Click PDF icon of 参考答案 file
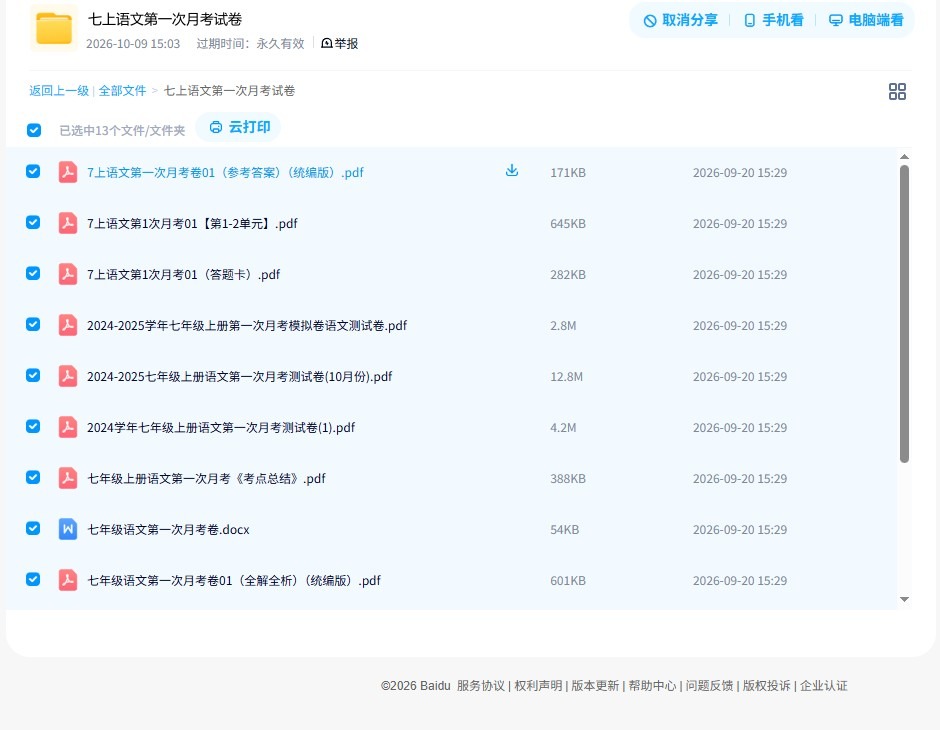Screen dimensions: 940x730 coord(68,172)
